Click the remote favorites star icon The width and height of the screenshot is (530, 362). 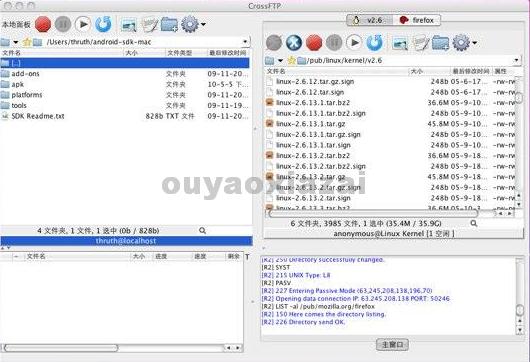tap(291, 61)
